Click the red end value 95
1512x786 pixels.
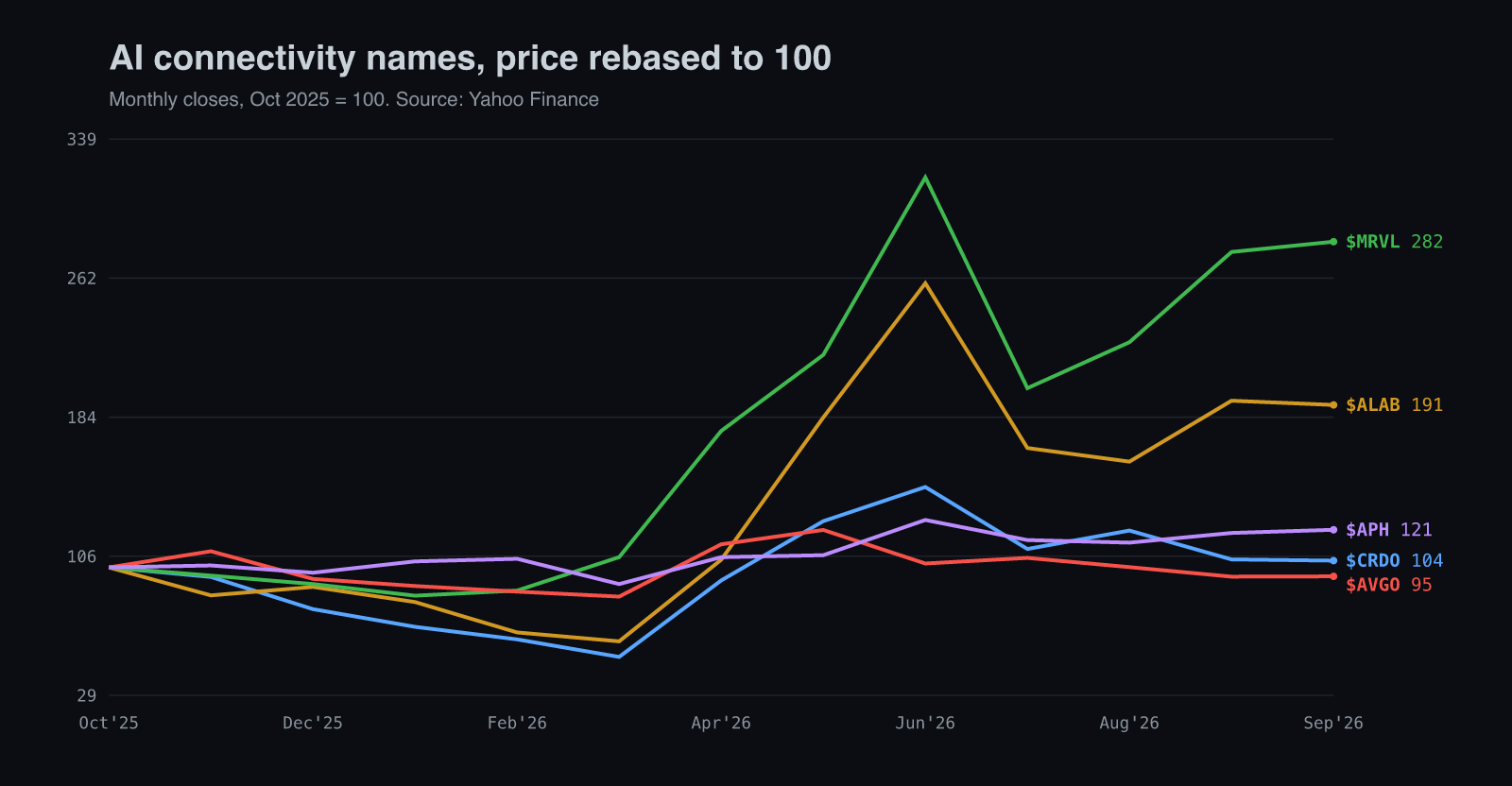[x=1421, y=585]
